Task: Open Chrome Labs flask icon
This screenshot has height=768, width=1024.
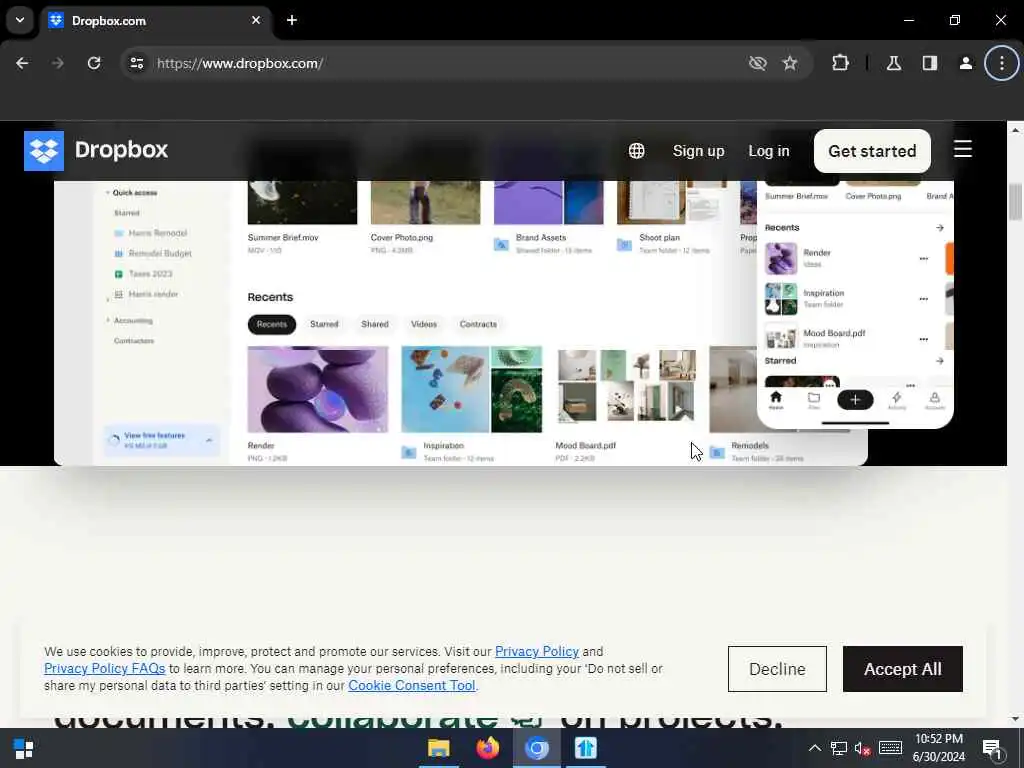Action: [894, 63]
